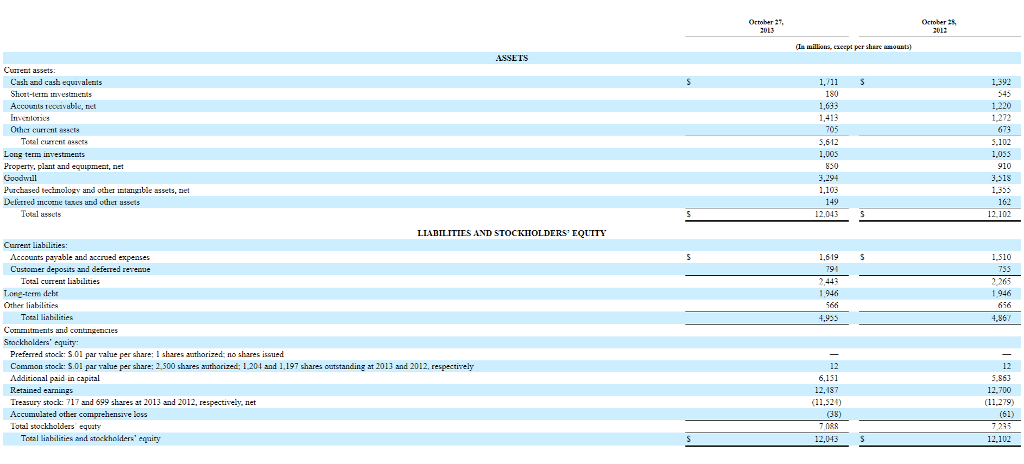Select the 2013 goodwill value 3,294
The image size is (1024, 464).
pyautogui.click(x=828, y=178)
